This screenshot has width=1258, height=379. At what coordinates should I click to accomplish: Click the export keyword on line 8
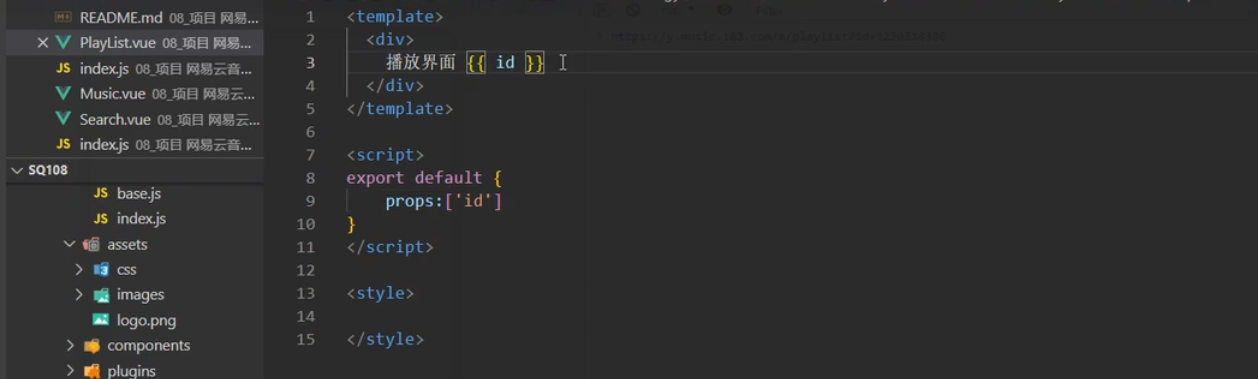(376, 178)
